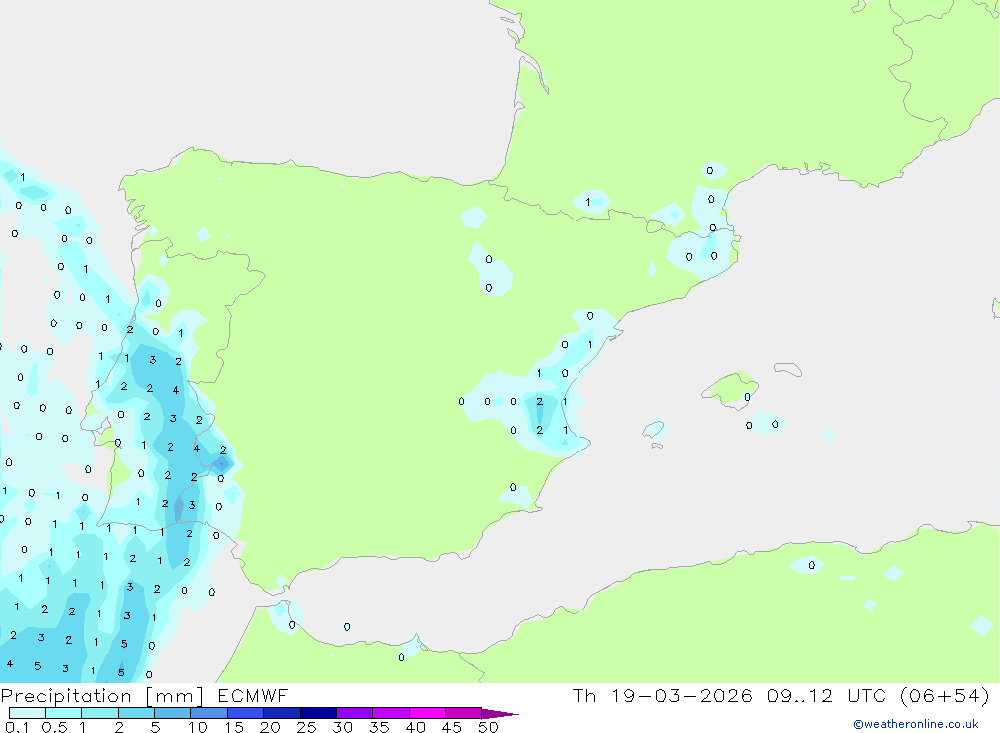This screenshot has height=733, width=1000.
Task: Click the '30' legend label
Action: (x=342, y=727)
